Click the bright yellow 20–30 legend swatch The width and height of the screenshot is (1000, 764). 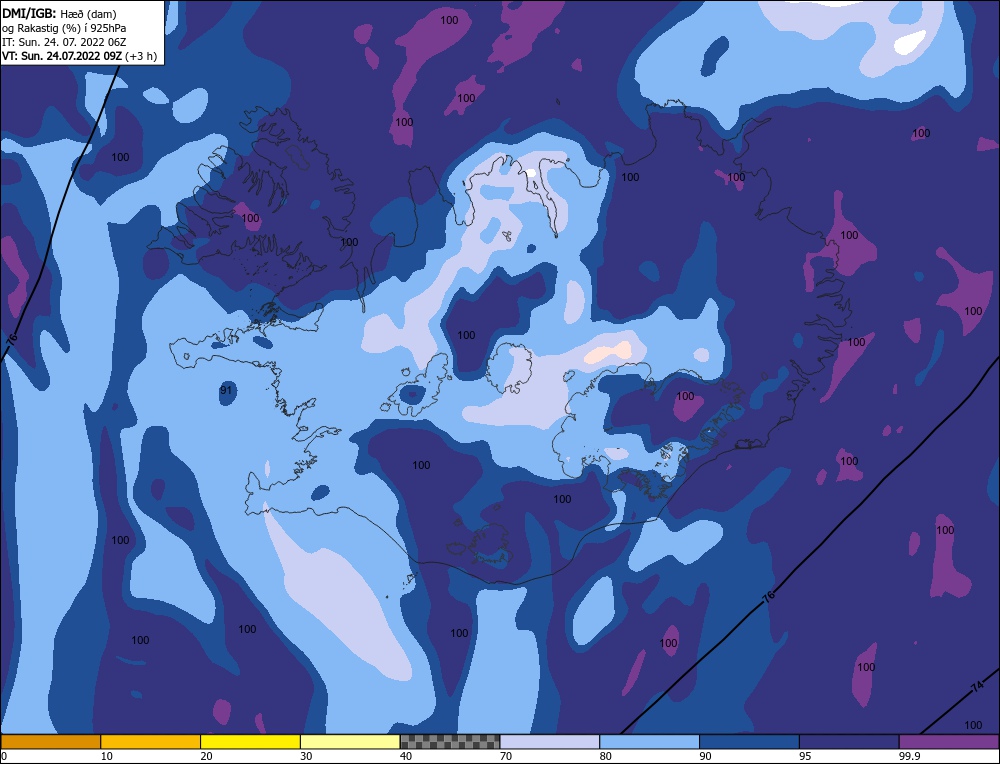250,742
